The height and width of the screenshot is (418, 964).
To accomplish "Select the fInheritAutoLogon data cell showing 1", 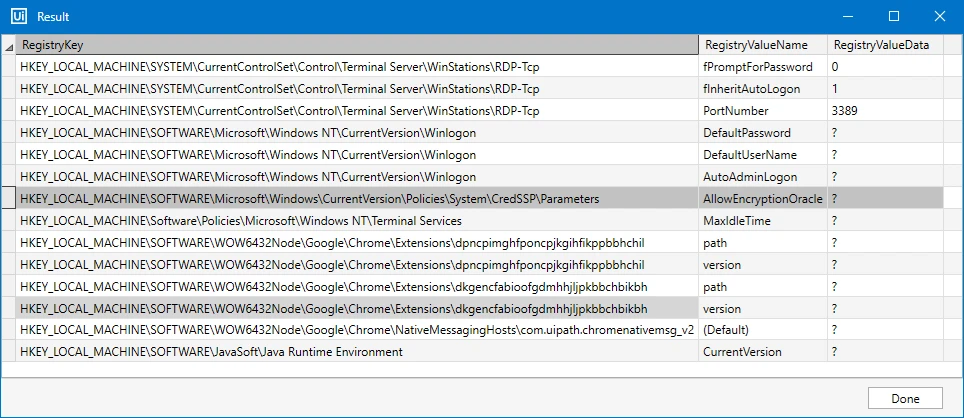I will pyautogui.click(x=885, y=89).
